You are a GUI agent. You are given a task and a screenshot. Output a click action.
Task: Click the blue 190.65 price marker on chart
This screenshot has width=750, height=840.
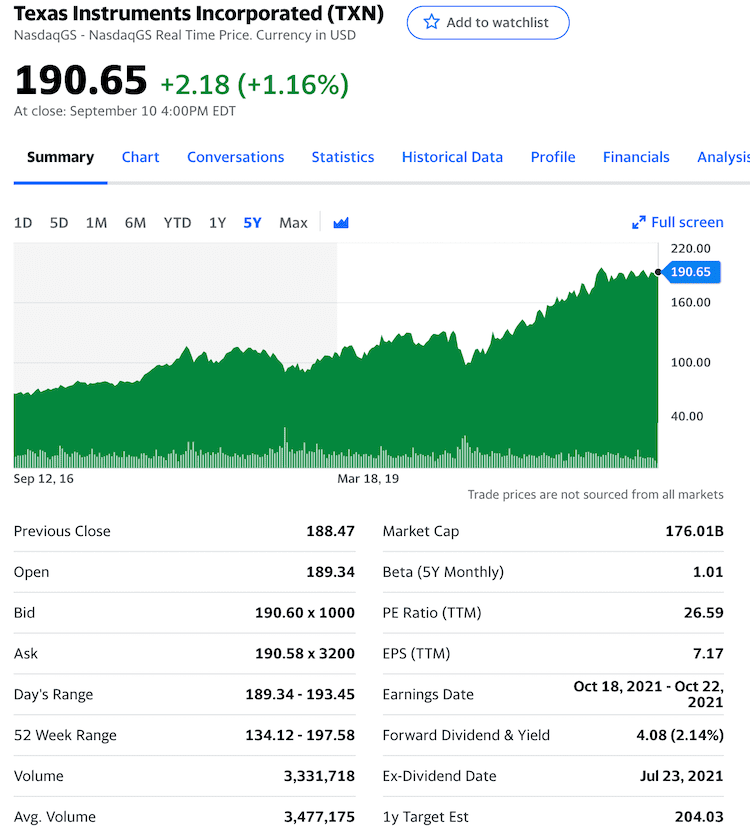691,271
